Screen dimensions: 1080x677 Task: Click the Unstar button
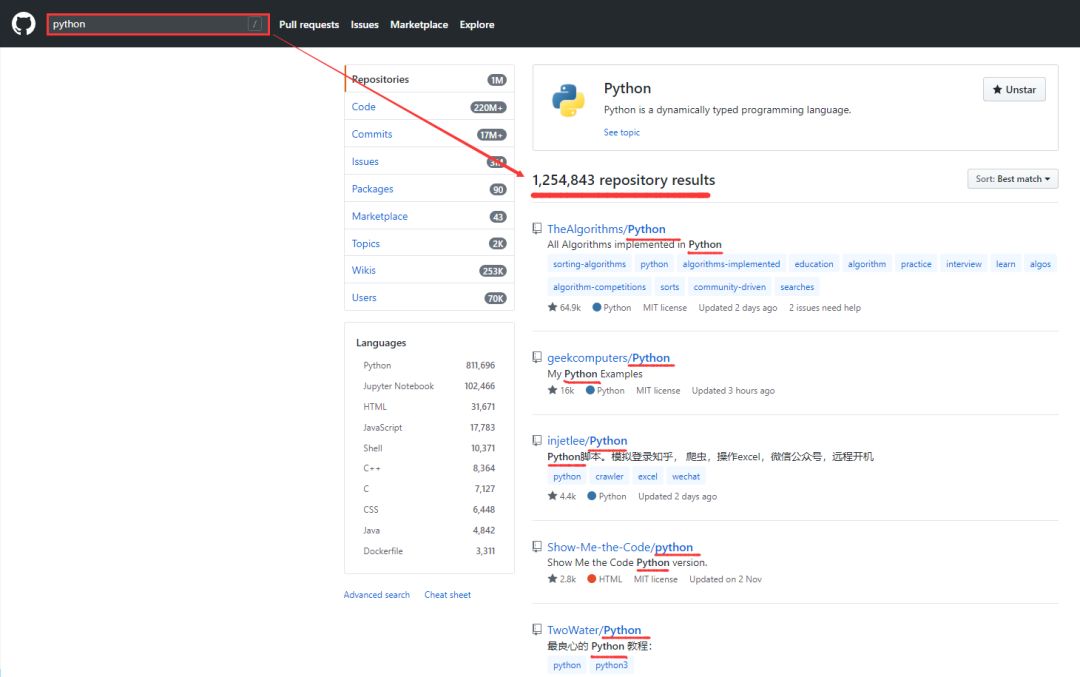tap(1014, 90)
